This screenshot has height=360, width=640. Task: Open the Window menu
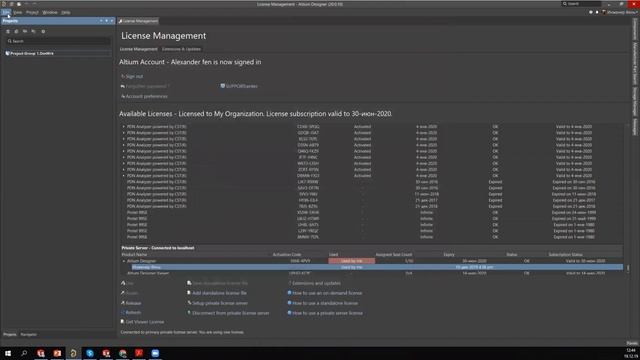50,12
